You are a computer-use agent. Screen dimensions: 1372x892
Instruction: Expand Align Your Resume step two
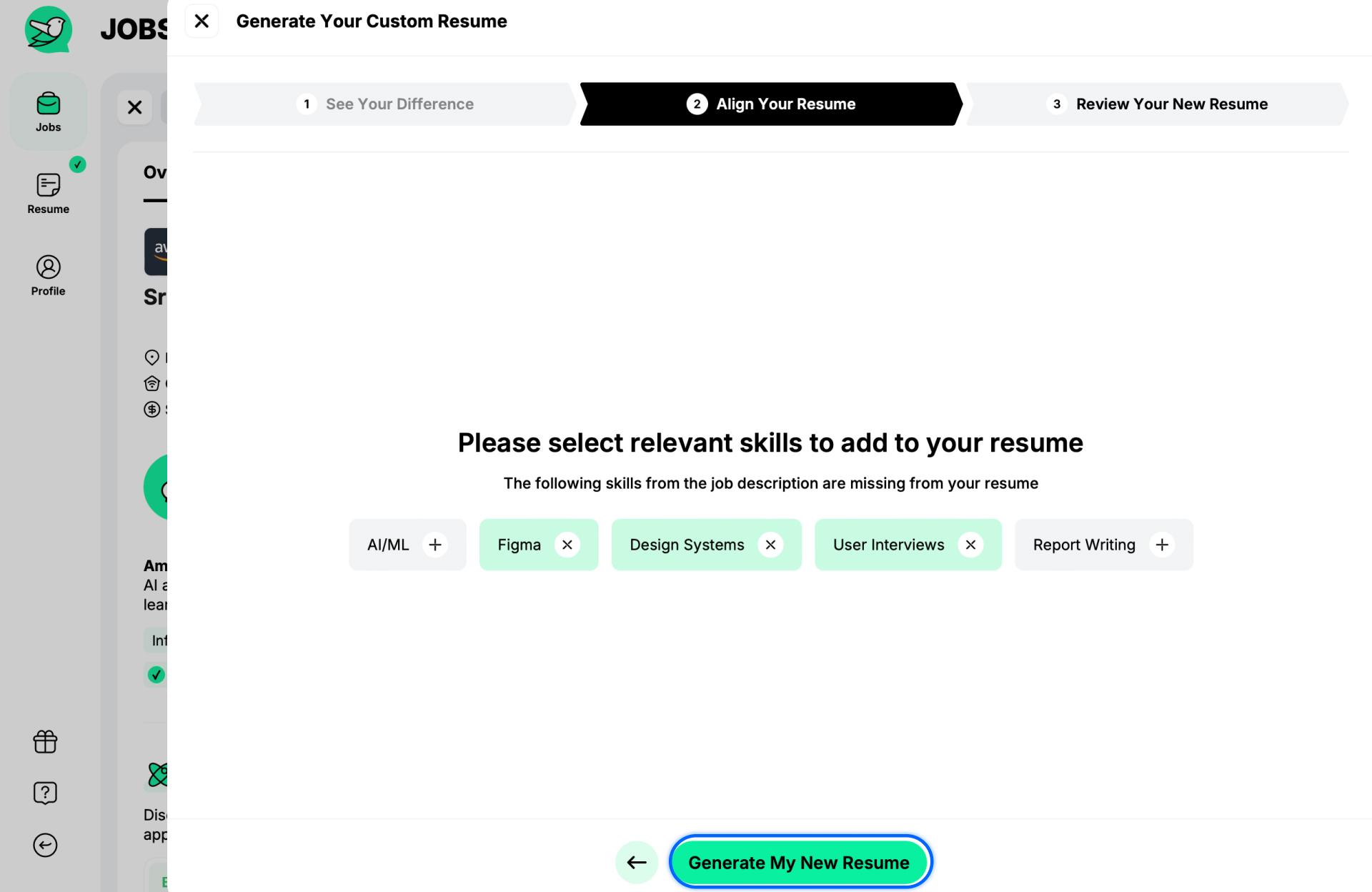[x=769, y=104]
